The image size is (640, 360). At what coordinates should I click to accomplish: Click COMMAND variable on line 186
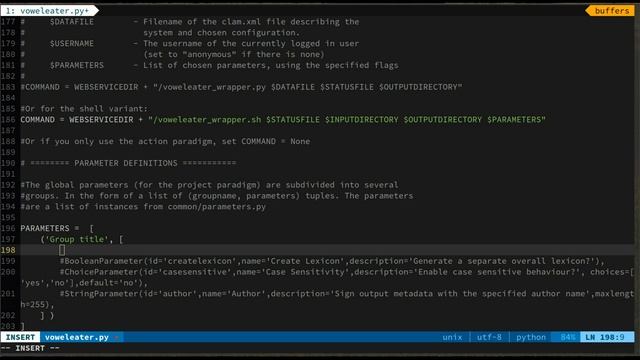[38, 120]
